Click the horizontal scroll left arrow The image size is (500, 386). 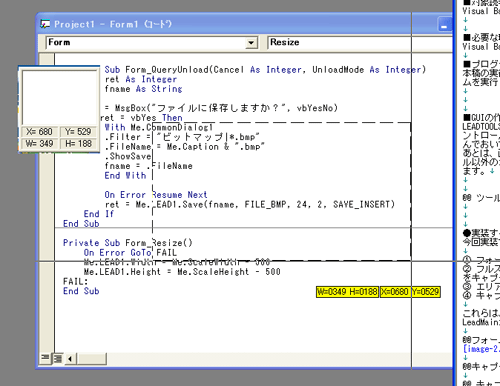(x=69, y=359)
